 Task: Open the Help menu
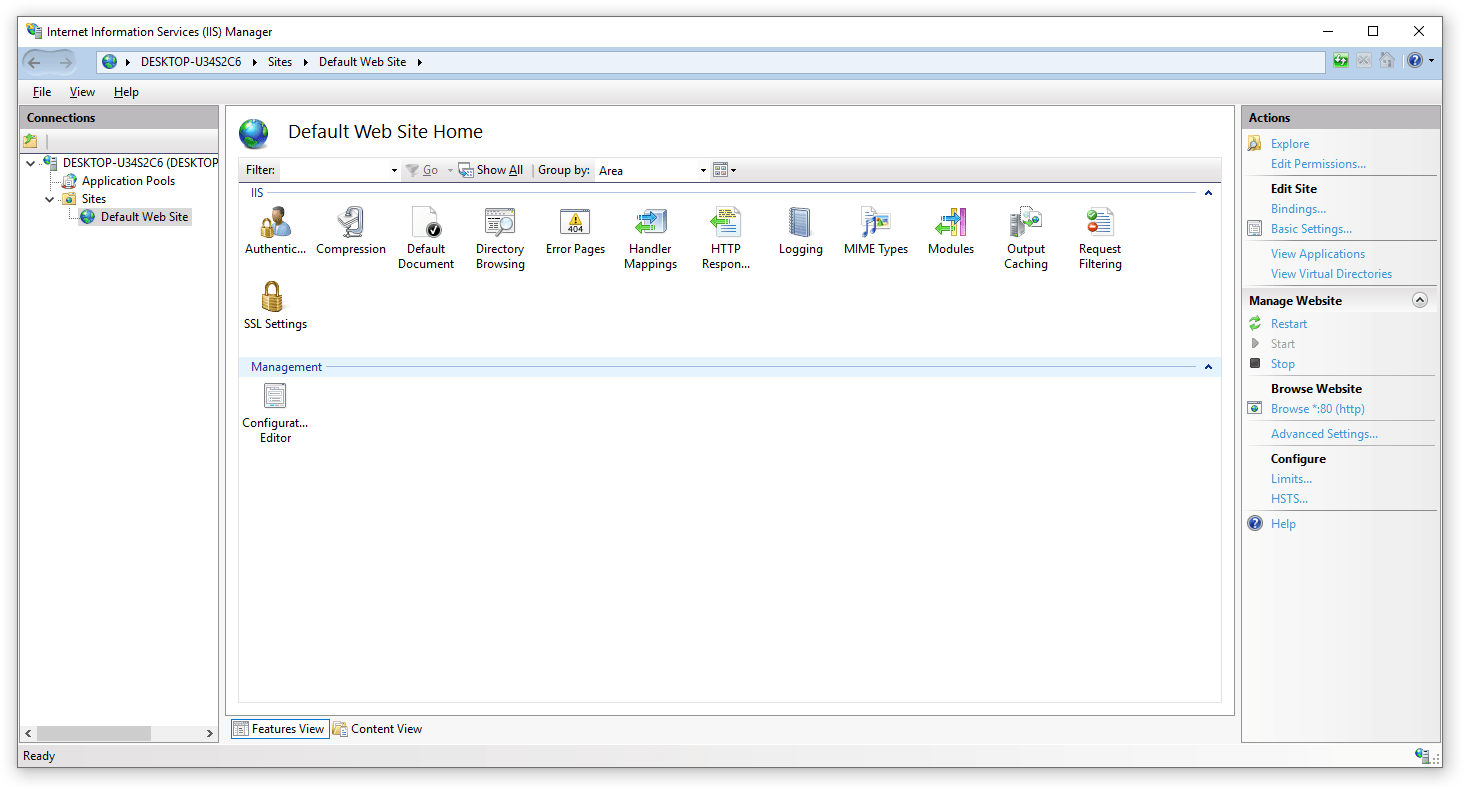point(126,92)
